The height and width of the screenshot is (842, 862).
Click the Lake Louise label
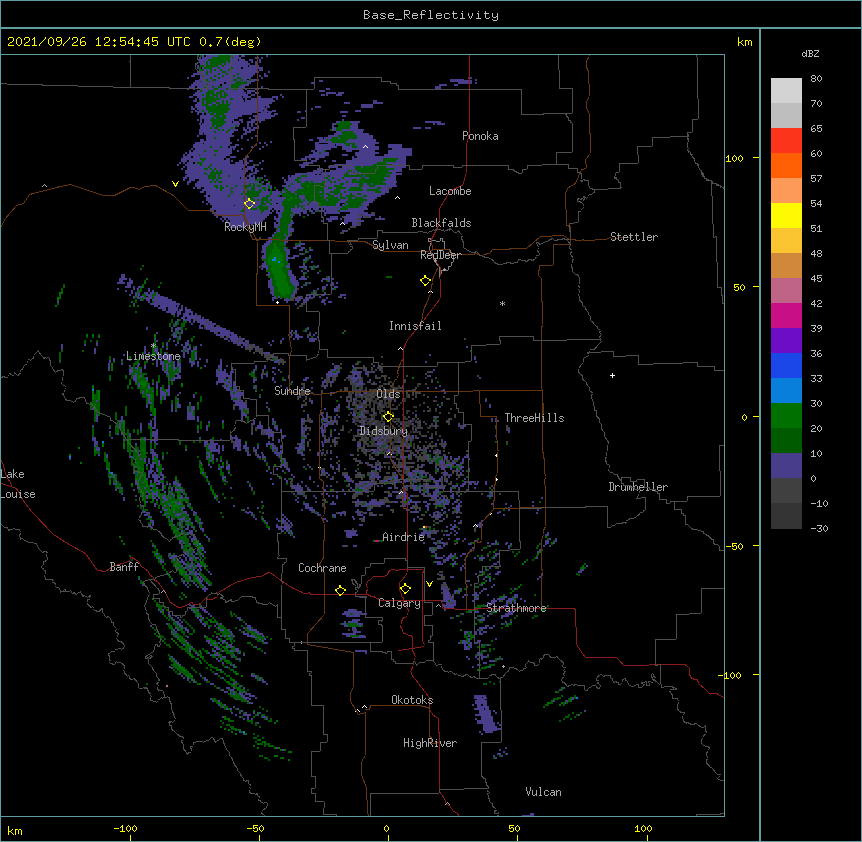(18, 484)
